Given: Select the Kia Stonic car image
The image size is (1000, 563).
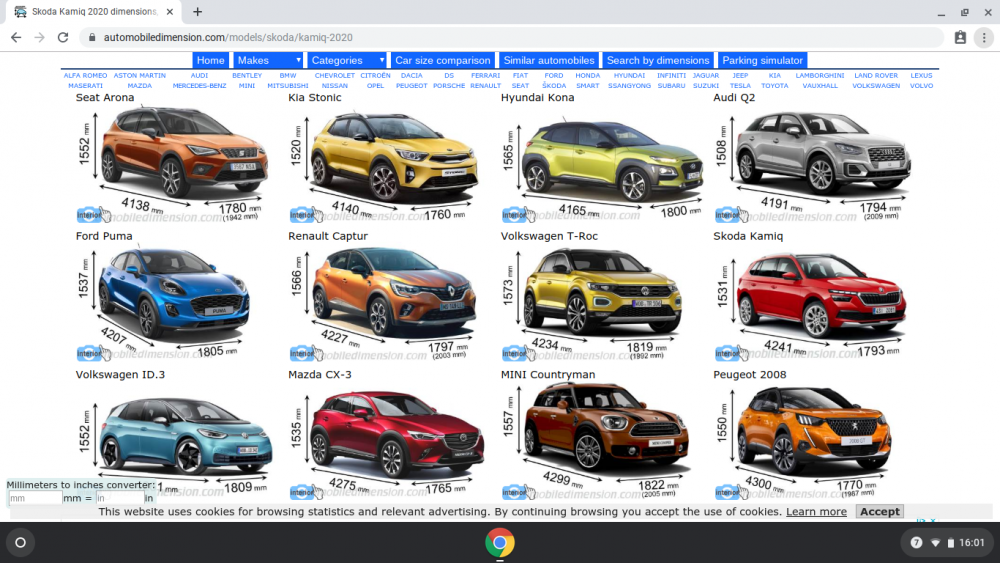Looking at the screenshot, I should [x=393, y=157].
